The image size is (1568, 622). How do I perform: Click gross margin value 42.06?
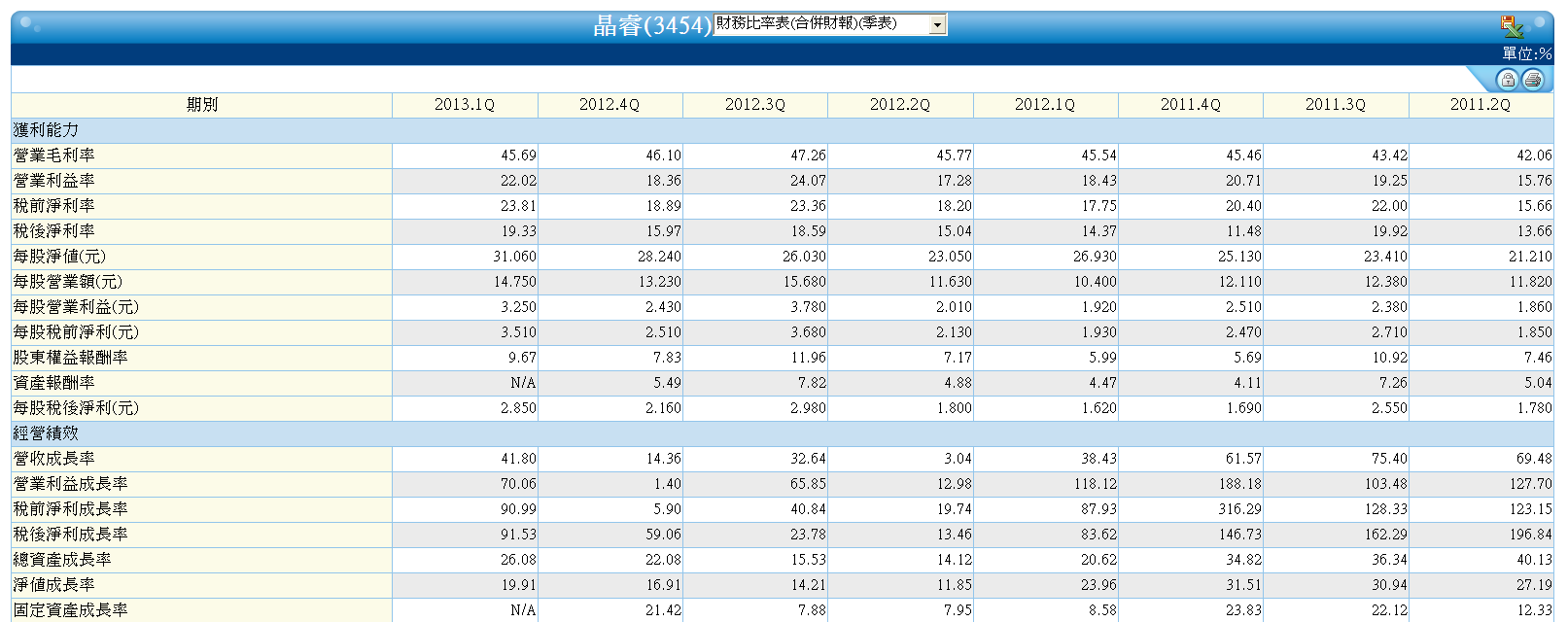pos(1534,155)
